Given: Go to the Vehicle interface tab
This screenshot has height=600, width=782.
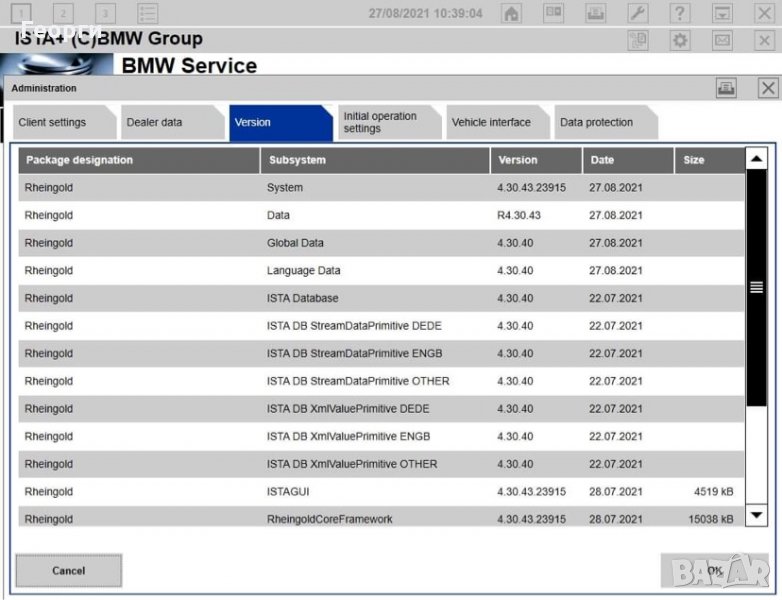Looking at the screenshot, I should [x=491, y=123].
